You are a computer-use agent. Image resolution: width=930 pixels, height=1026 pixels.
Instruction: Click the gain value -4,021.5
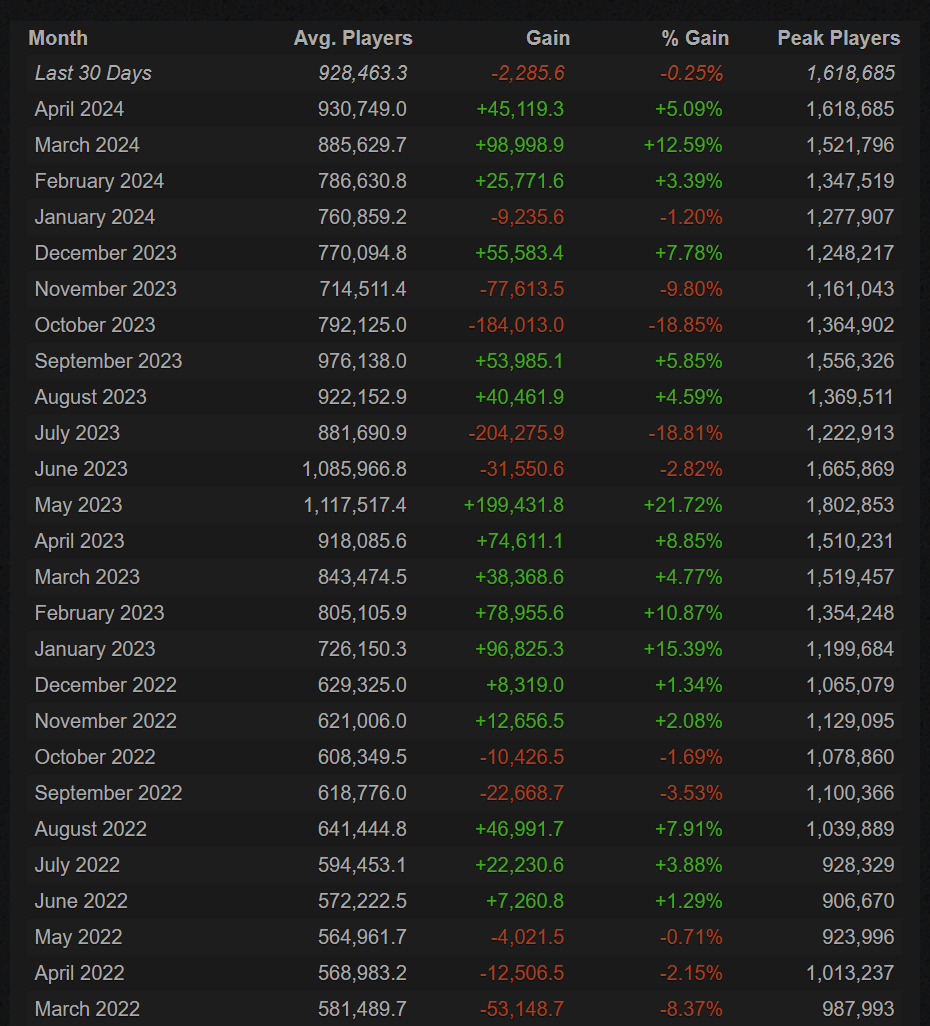528,937
